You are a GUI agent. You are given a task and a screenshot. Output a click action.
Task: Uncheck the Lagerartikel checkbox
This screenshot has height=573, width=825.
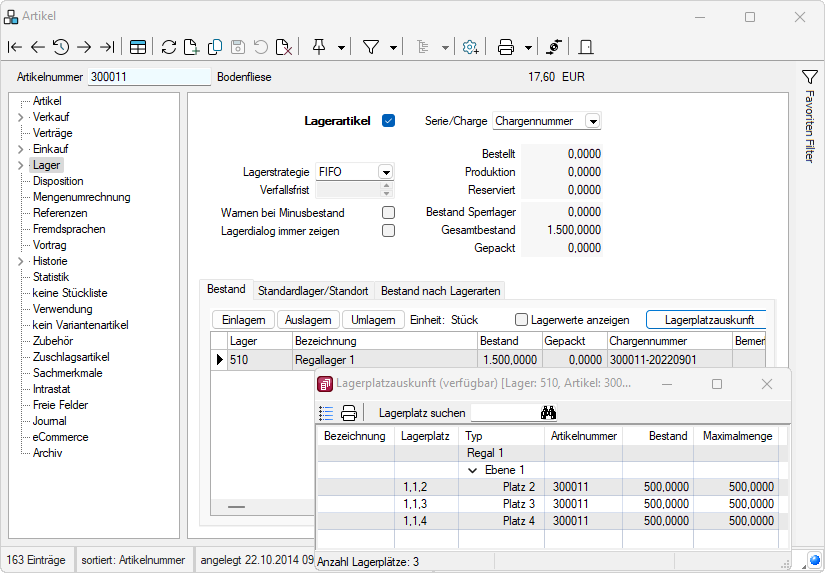389,121
